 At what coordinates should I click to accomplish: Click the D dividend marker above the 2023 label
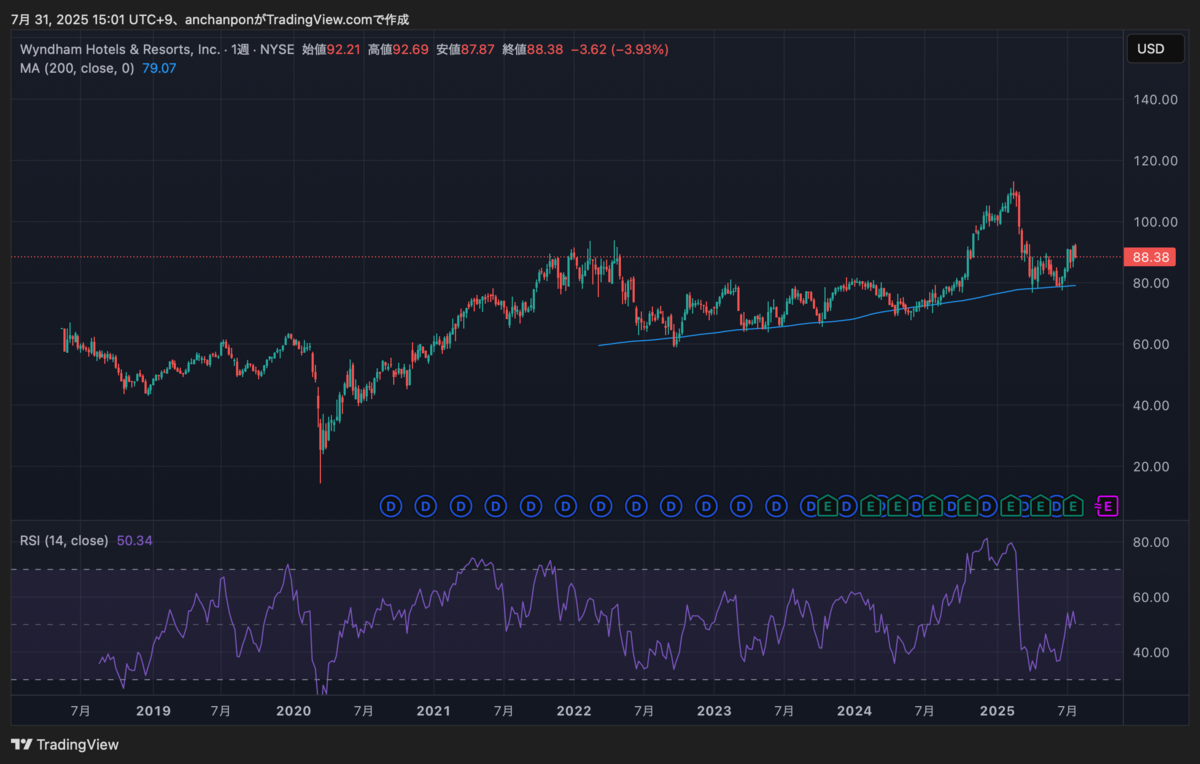(x=705, y=506)
